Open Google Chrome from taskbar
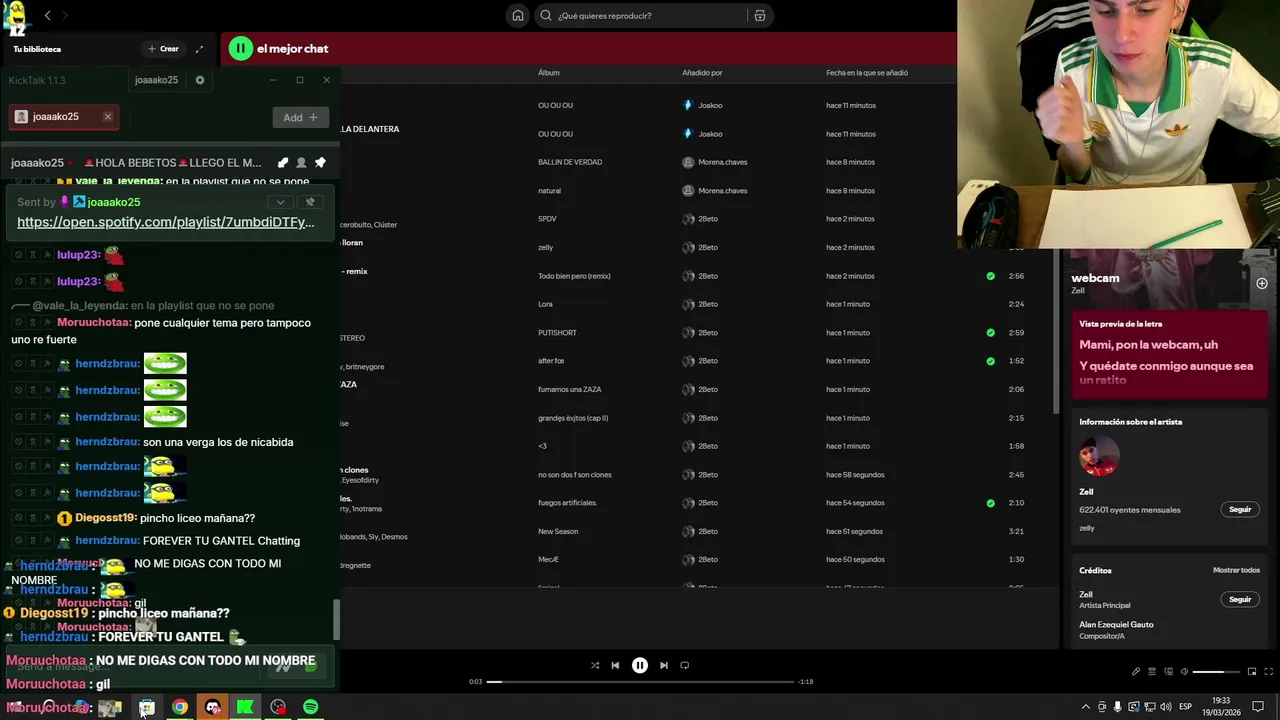 coord(179,707)
